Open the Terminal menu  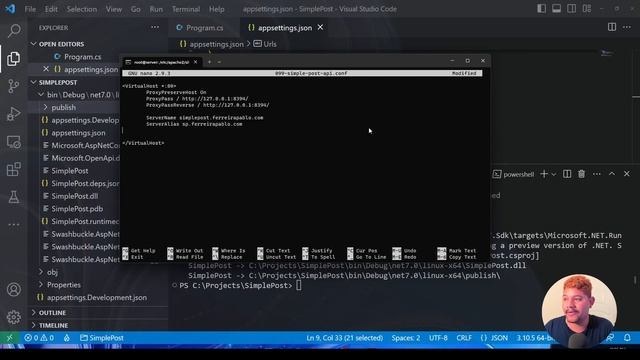tap(186, 9)
